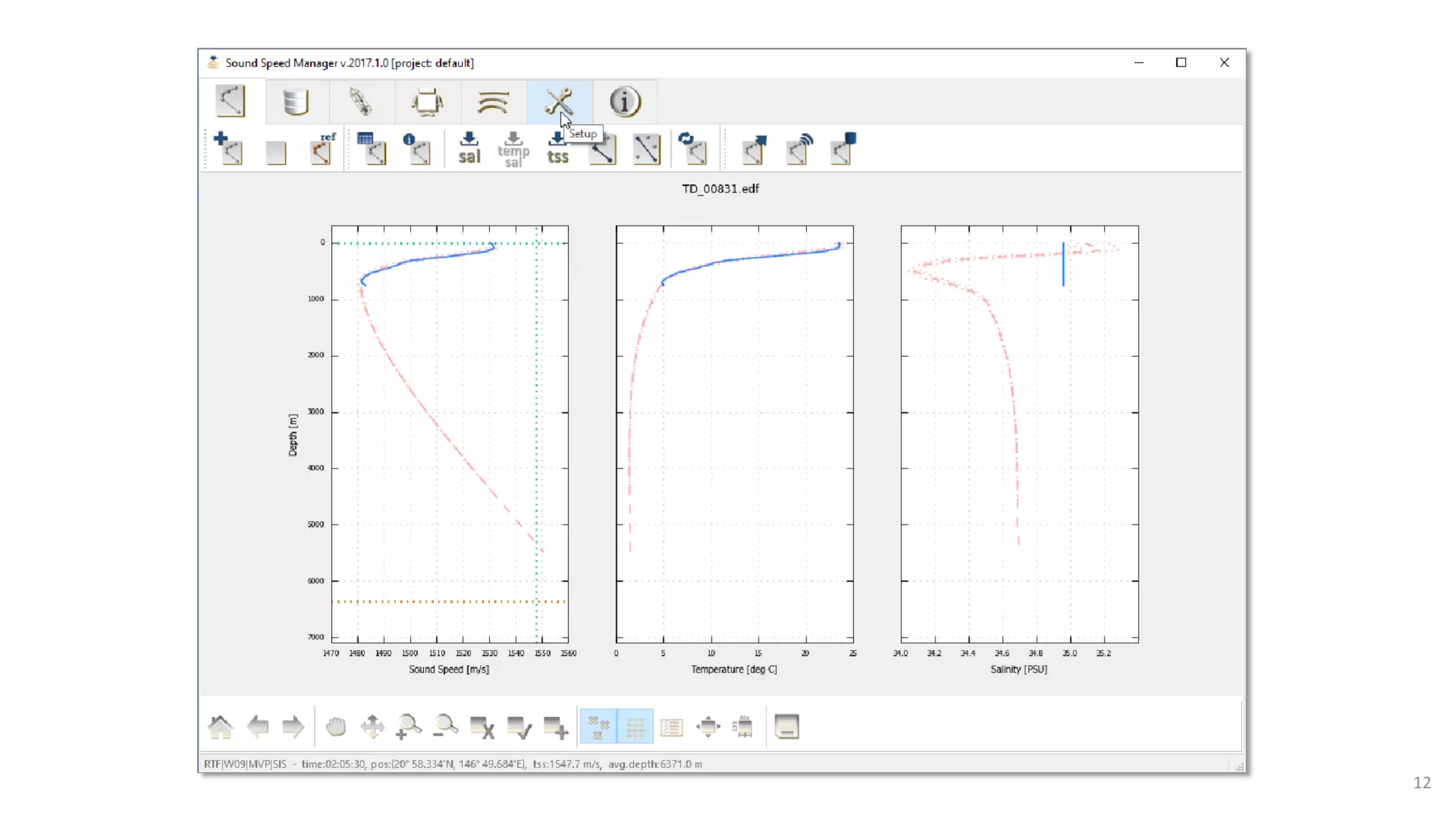This screenshot has height=821, width=1456.
Task: Click the zoom in magnifier tool
Action: pos(408,726)
